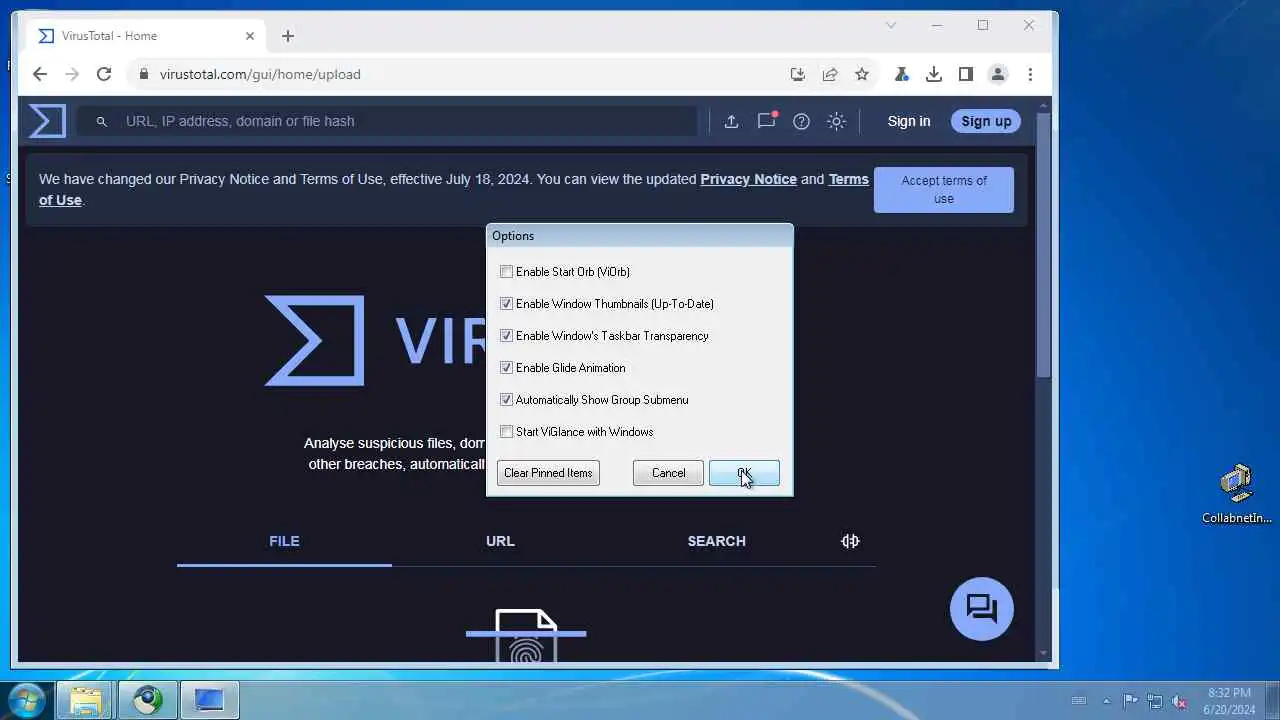Click VirusTotal logo icon in header
The width and height of the screenshot is (1280, 720).
[46, 121]
